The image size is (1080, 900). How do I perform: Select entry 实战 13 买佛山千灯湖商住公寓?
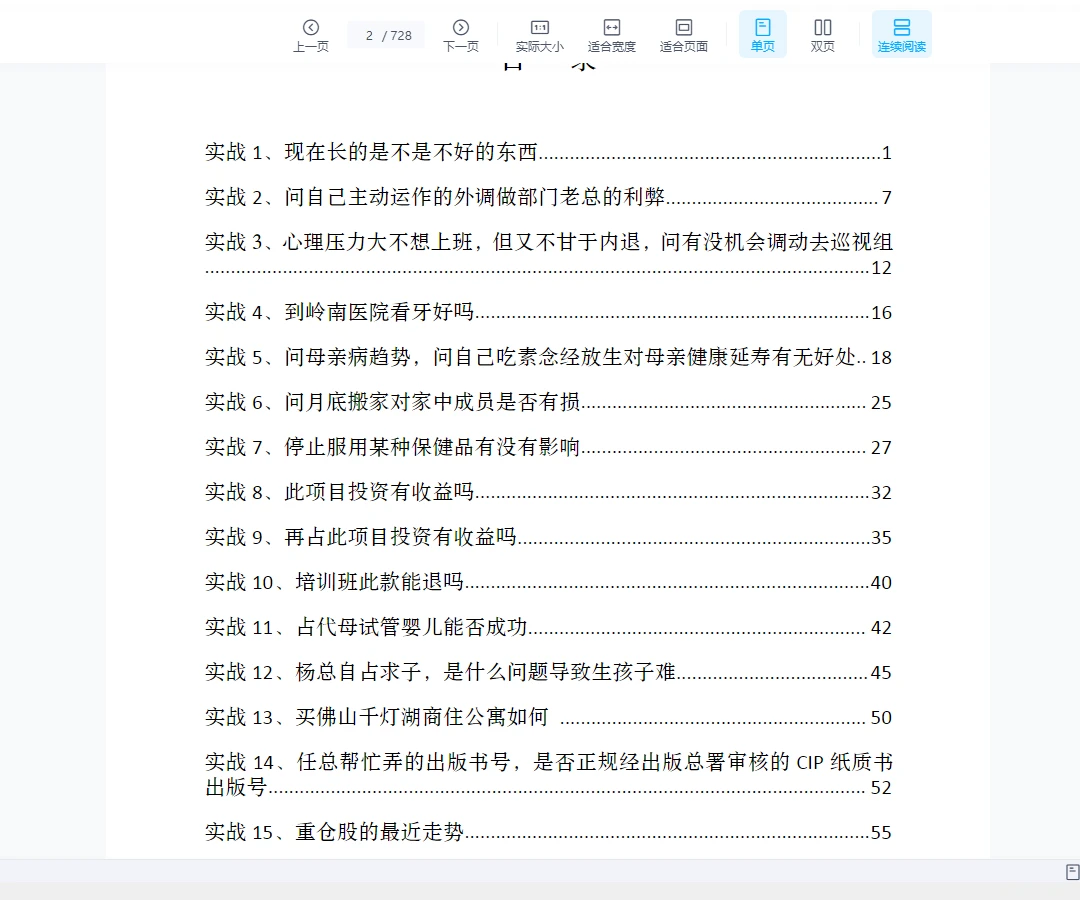point(548,718)
